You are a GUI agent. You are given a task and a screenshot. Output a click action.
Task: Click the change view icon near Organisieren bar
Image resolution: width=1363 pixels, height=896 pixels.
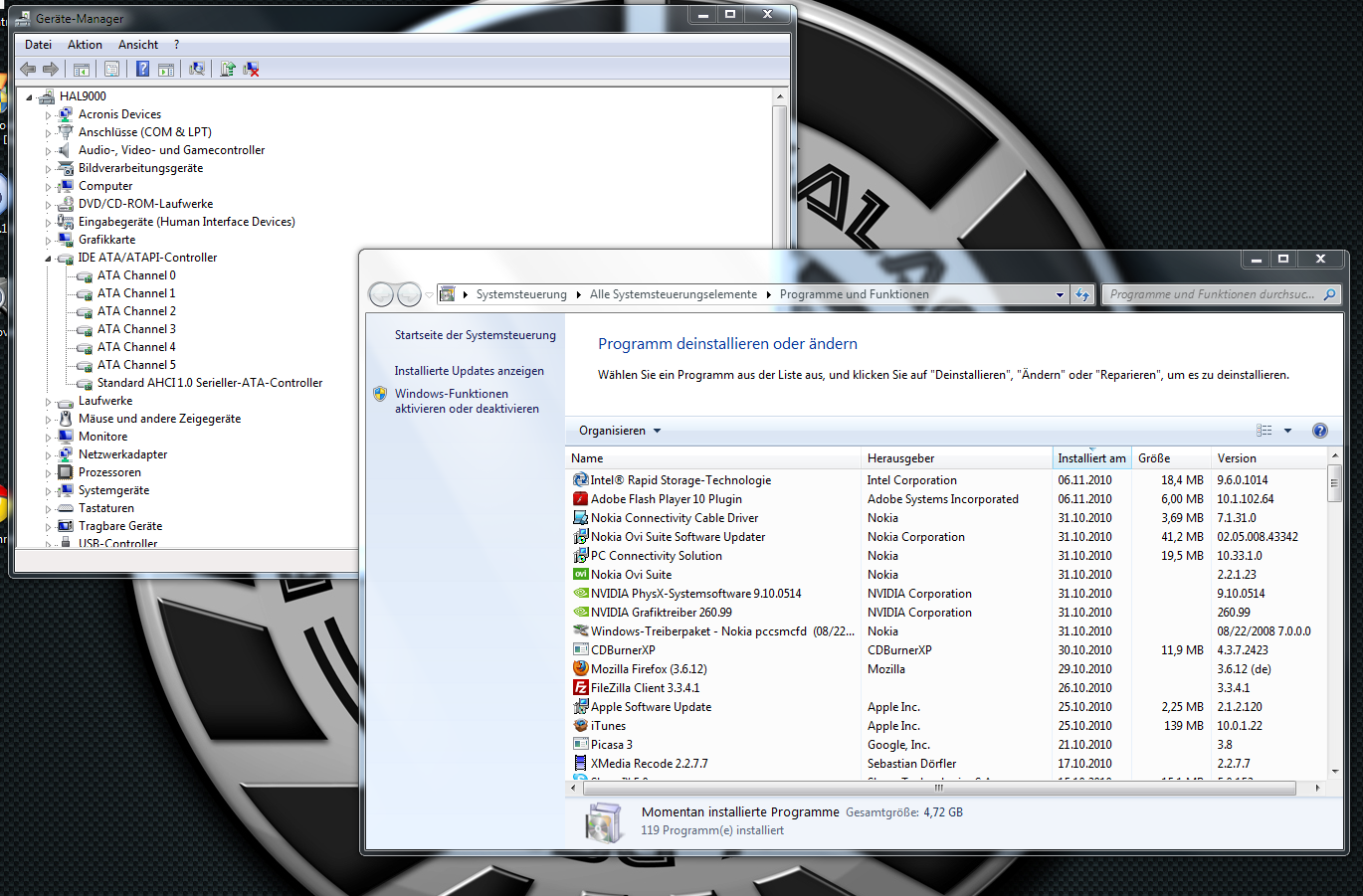1265,431
